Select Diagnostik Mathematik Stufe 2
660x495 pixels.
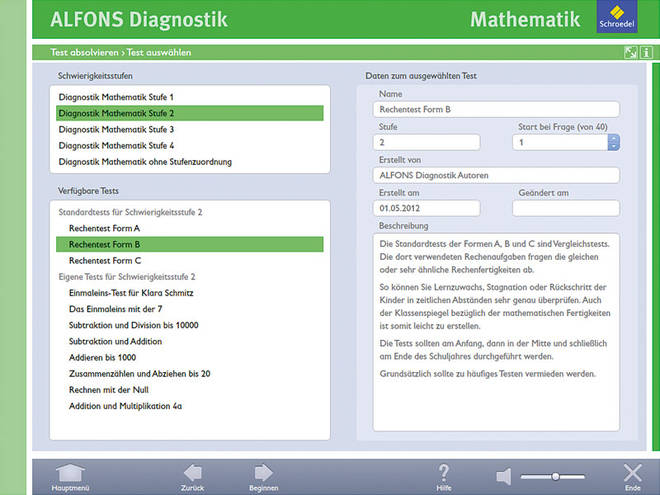[190, 113]
